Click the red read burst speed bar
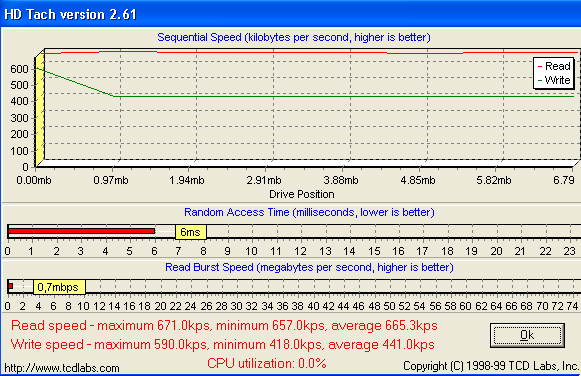This screenshot has height=376, width=581. [x=10, y=286]
